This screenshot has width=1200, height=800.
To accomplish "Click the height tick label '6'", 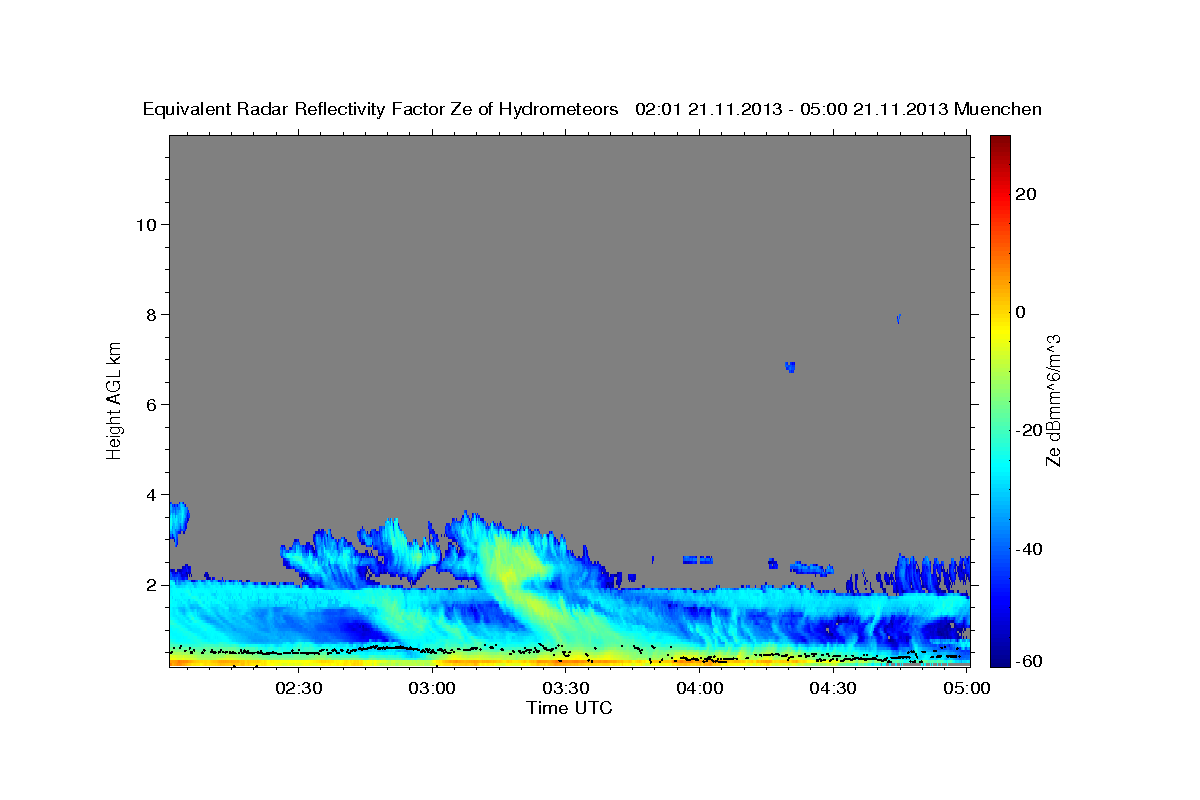I will (149, 404).
